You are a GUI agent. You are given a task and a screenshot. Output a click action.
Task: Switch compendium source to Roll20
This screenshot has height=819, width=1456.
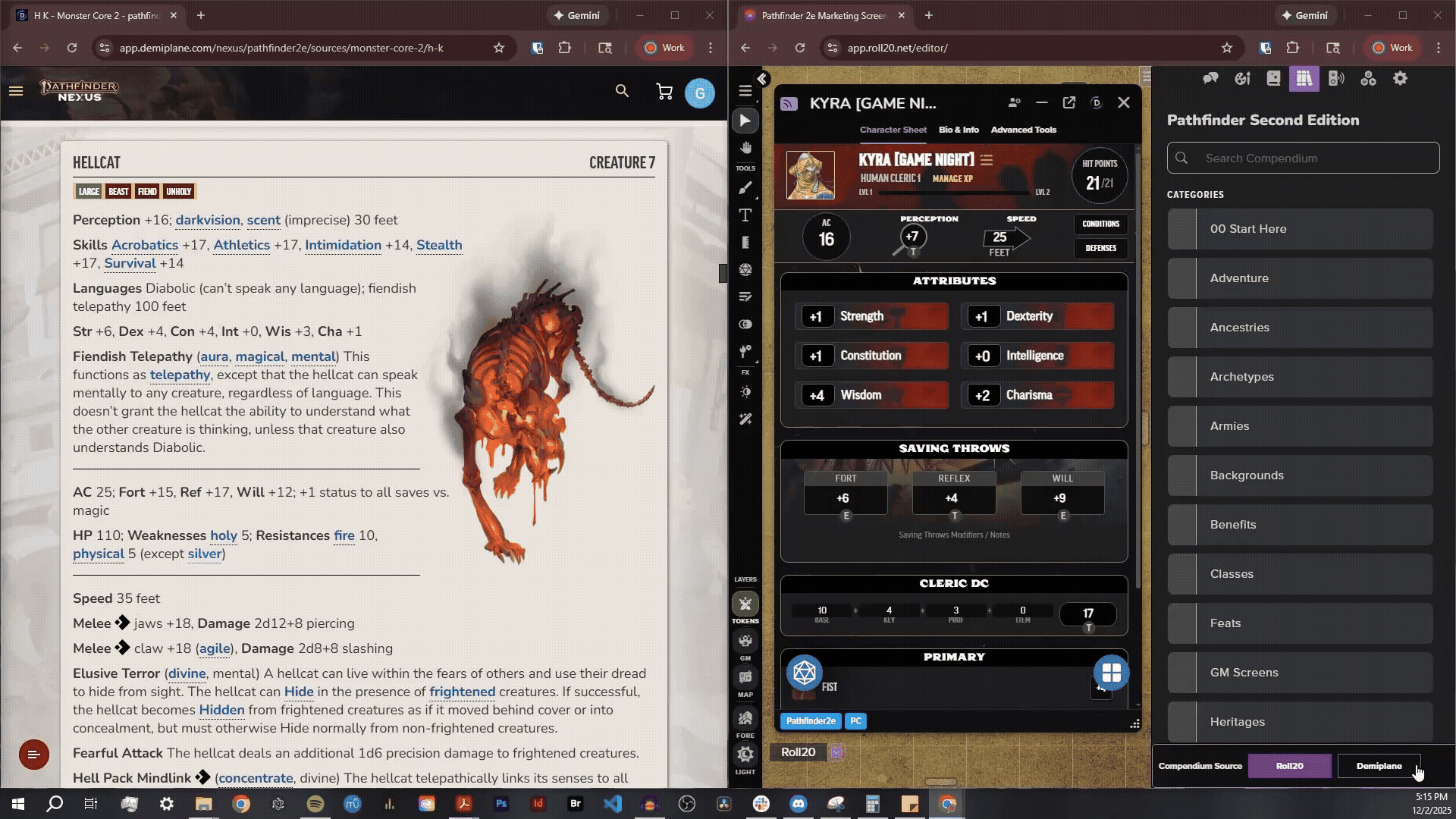tap(1289, 766)
